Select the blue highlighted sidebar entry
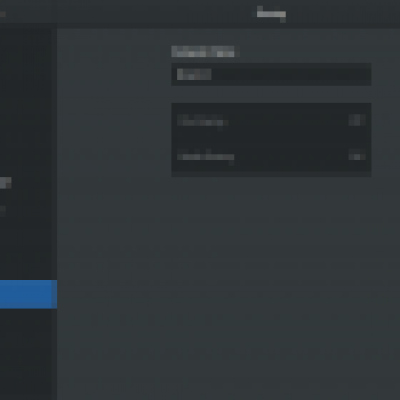Screen dimensions: 400x400 28,294
